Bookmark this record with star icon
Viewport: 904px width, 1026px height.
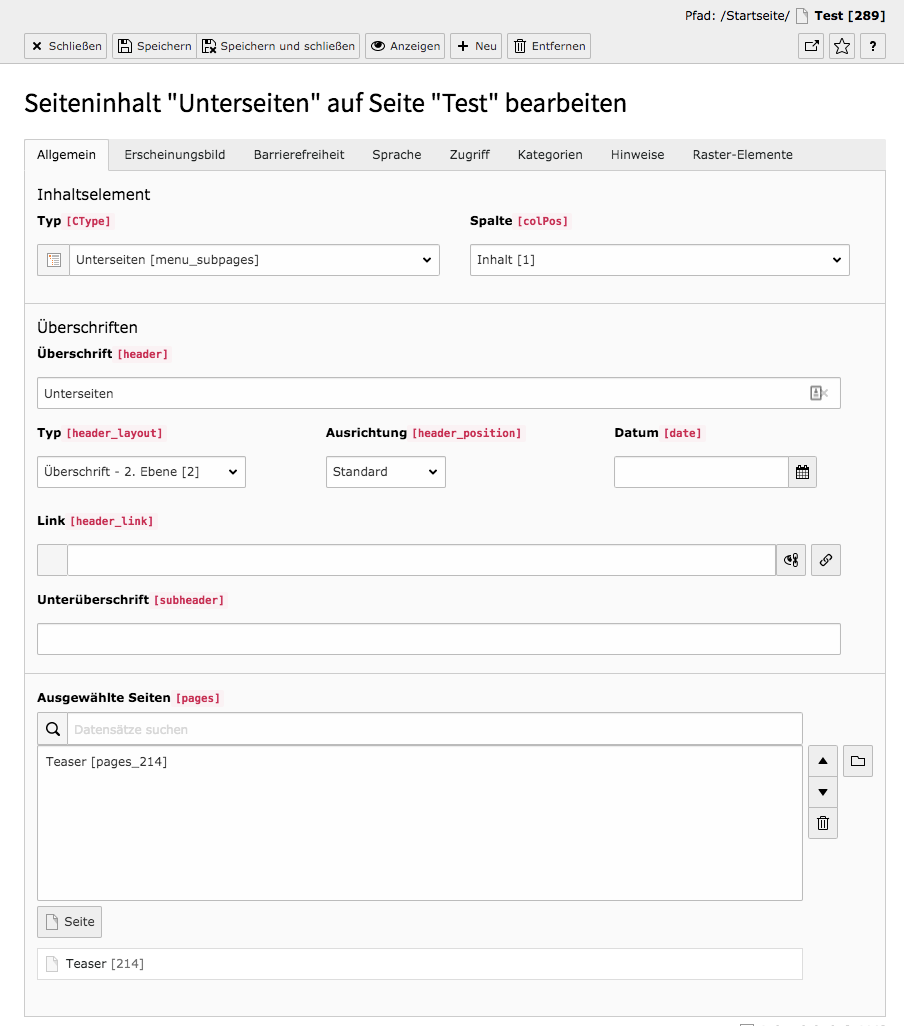(842, 46)
